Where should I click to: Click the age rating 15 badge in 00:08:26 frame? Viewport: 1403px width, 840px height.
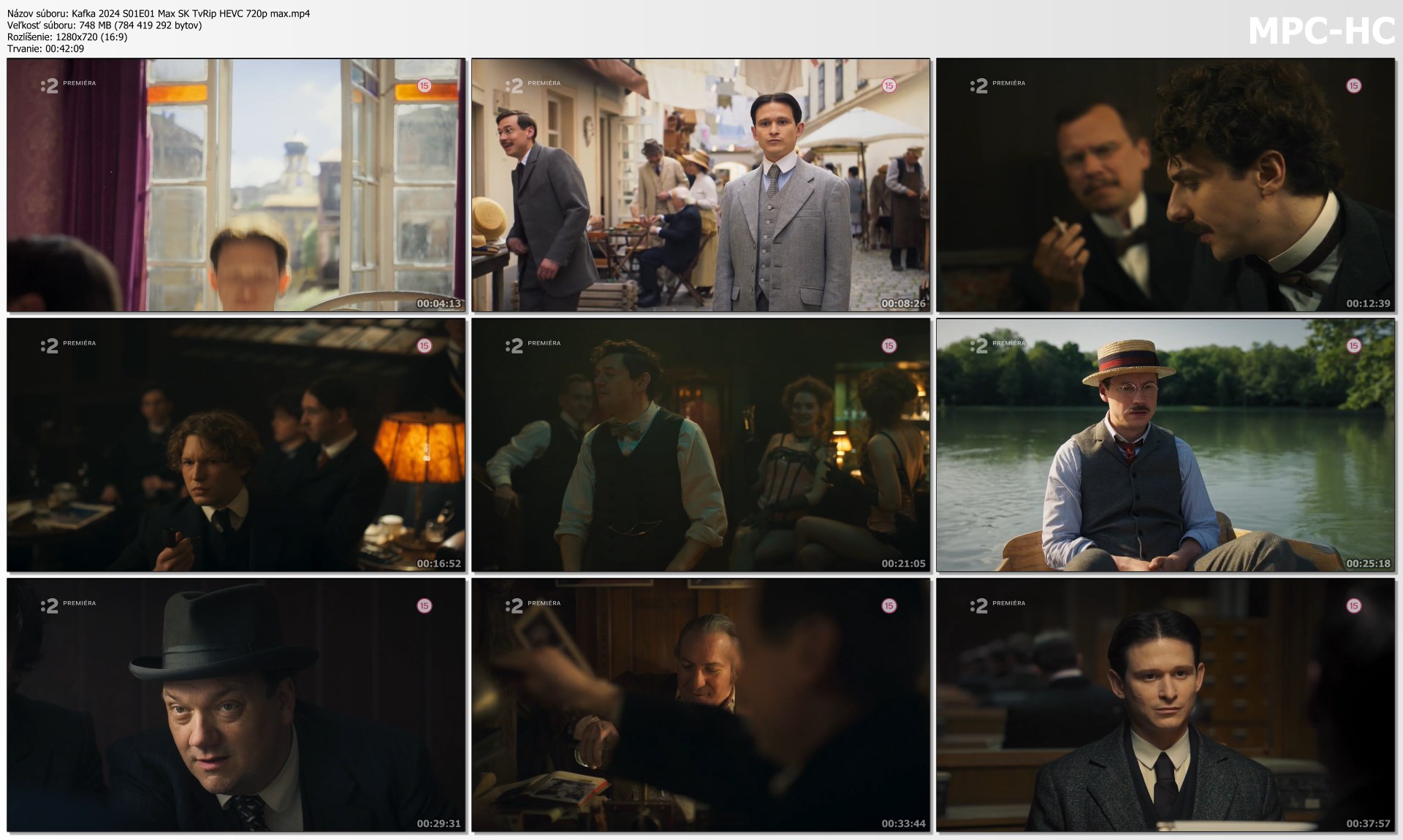pyautogui.click(x=889, y=85)
